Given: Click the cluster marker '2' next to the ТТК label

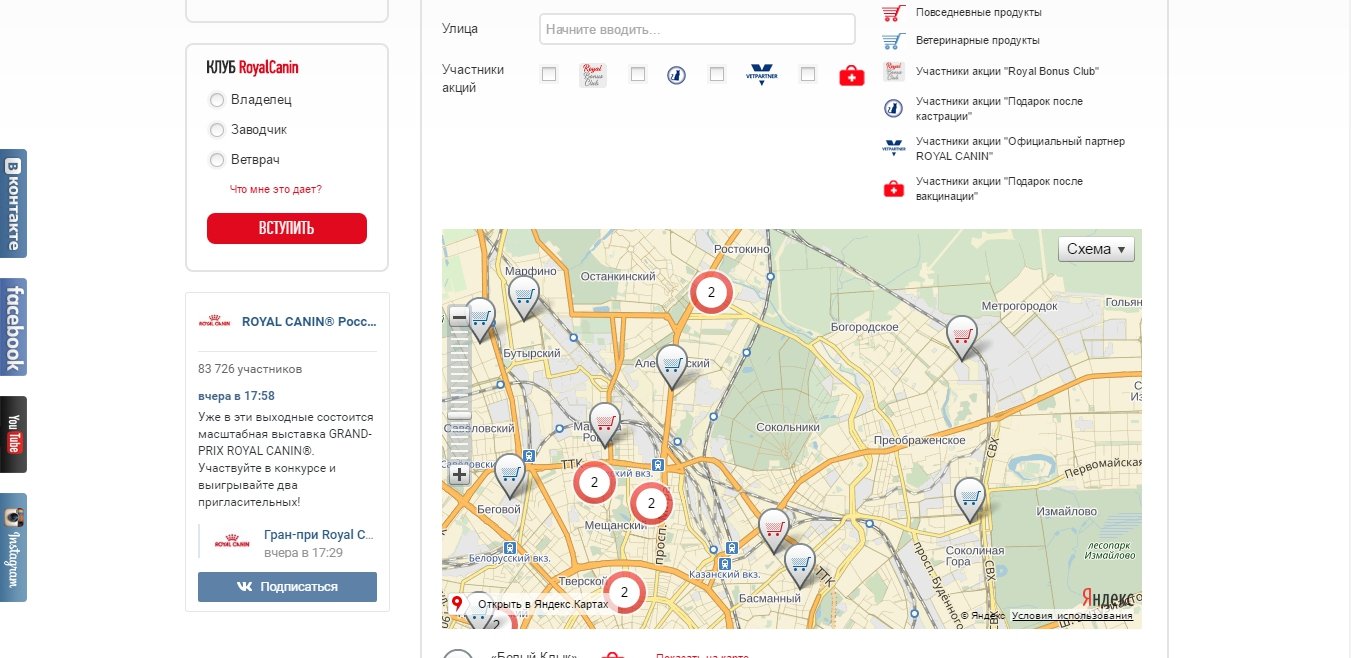Looking at the screenshot, I should coord(594,482).
